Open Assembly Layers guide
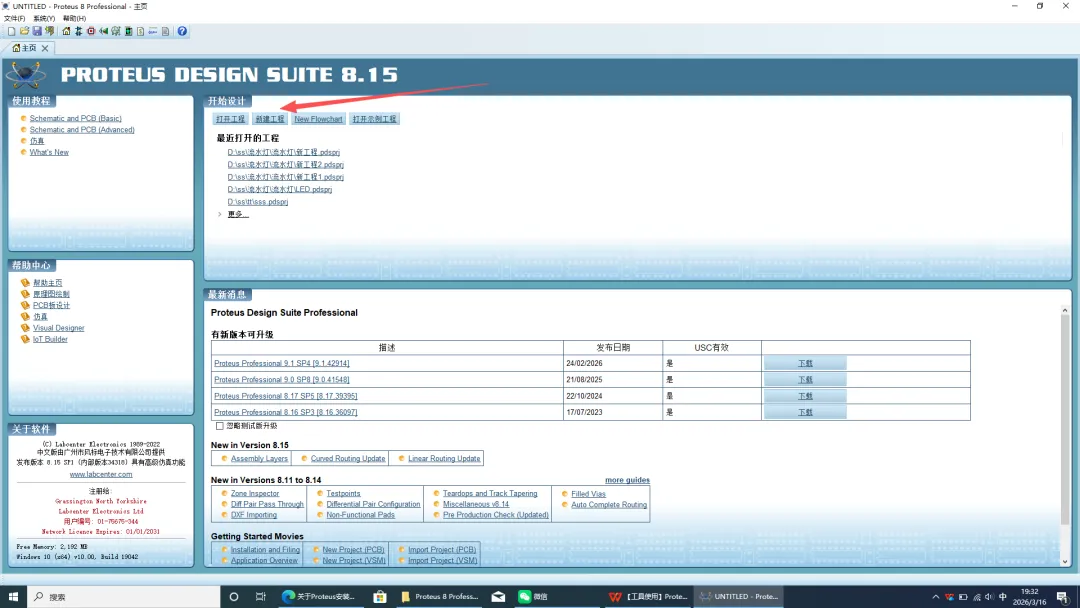Image resolution: width=1080 pixels, height=608 pixels. point(259,459)
